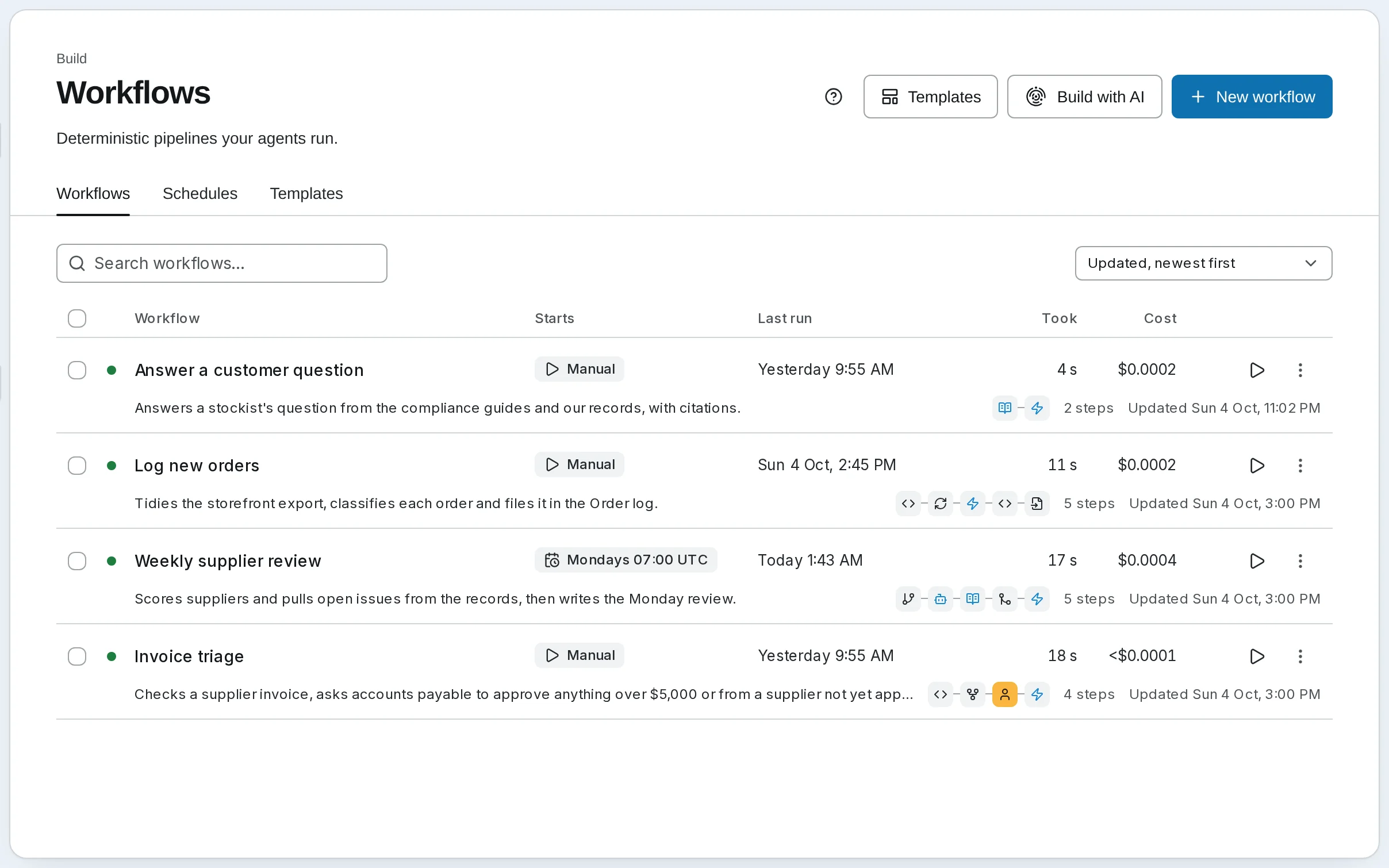1389x868 pixels.
Task: Select the Weekly supplier review checkbox
Action: [x=77, y=561]
